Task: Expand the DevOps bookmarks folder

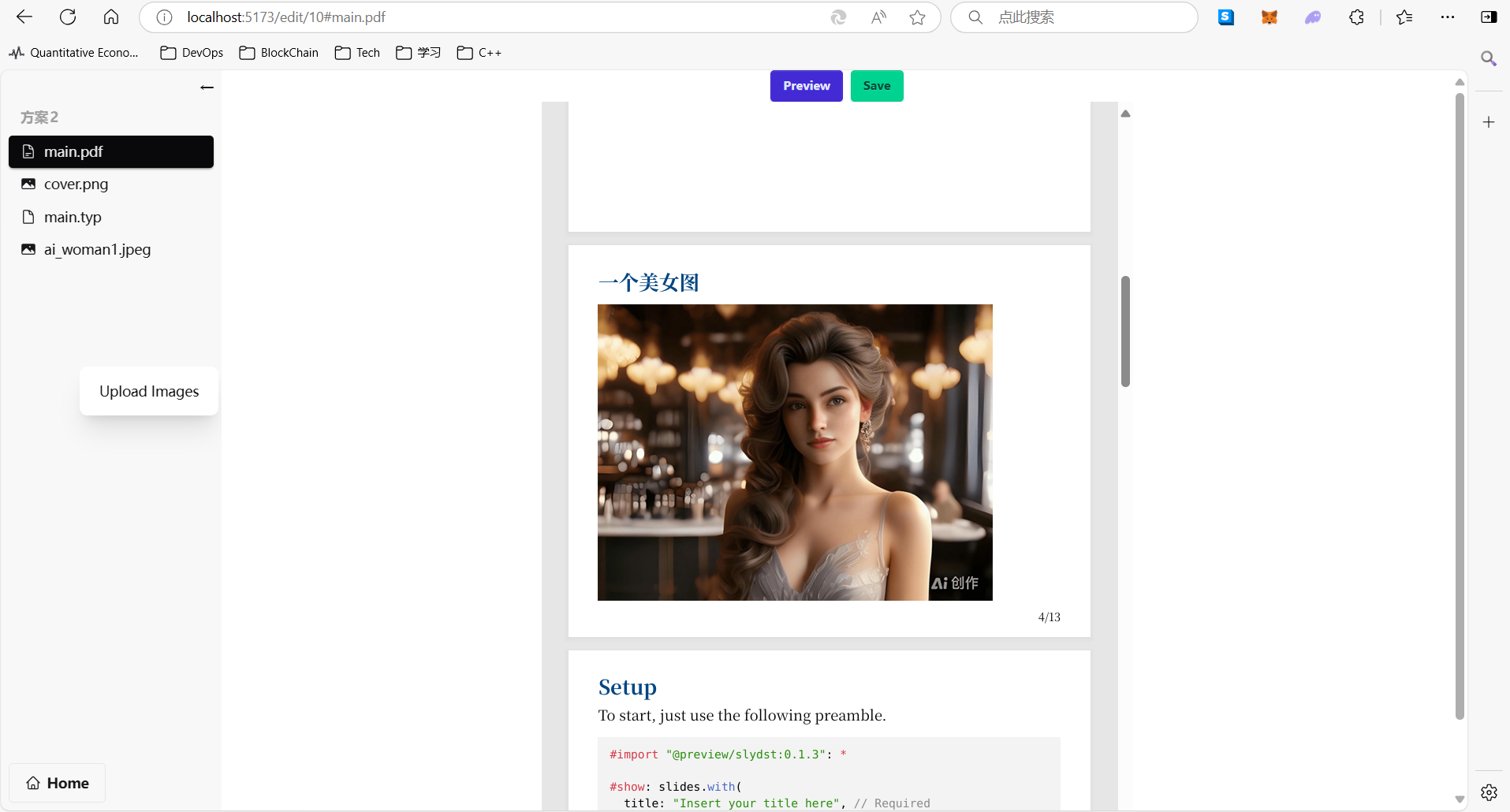Action: 191,53
